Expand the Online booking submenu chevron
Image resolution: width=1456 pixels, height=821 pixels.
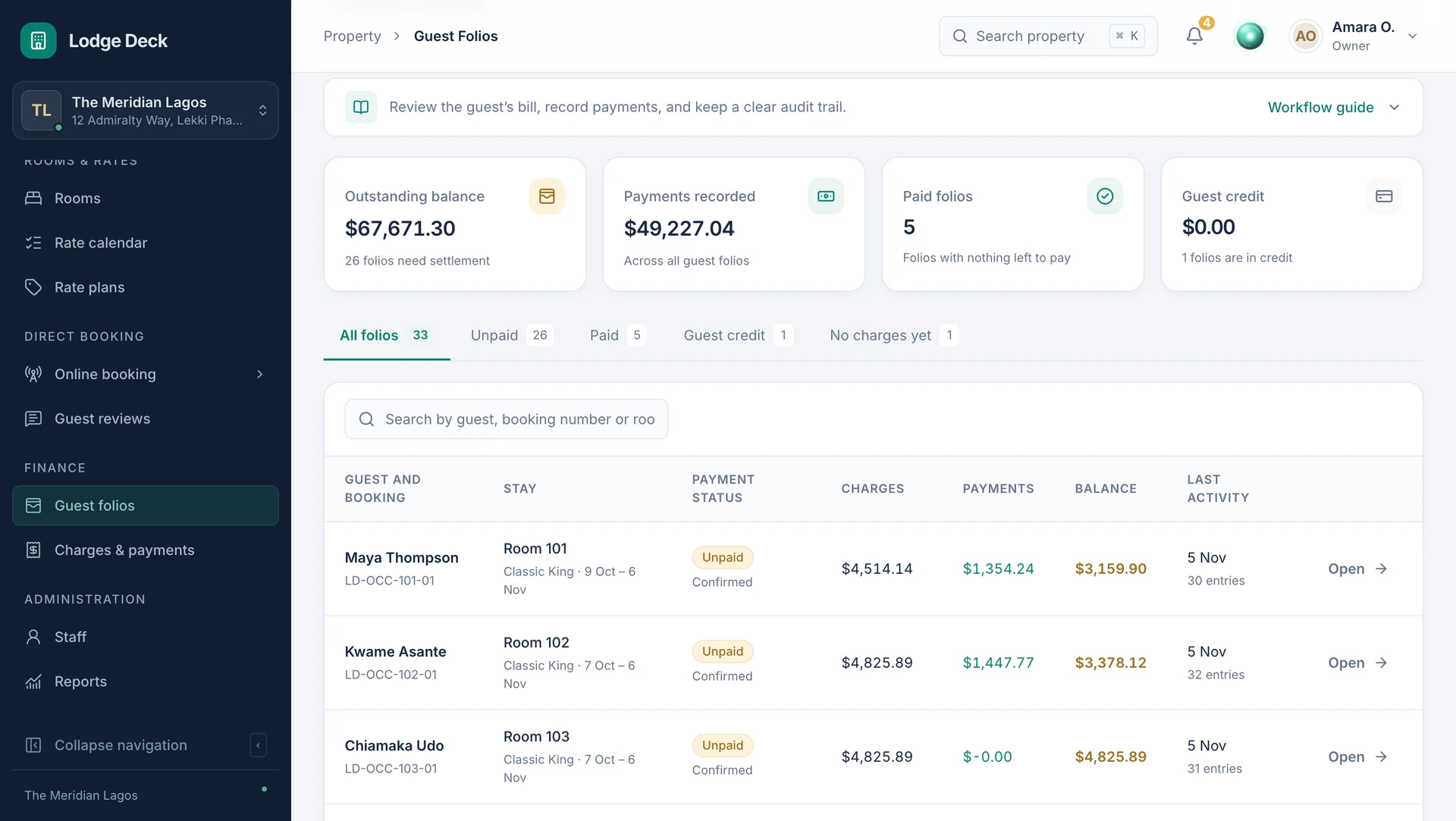click(x=259, y=374)
